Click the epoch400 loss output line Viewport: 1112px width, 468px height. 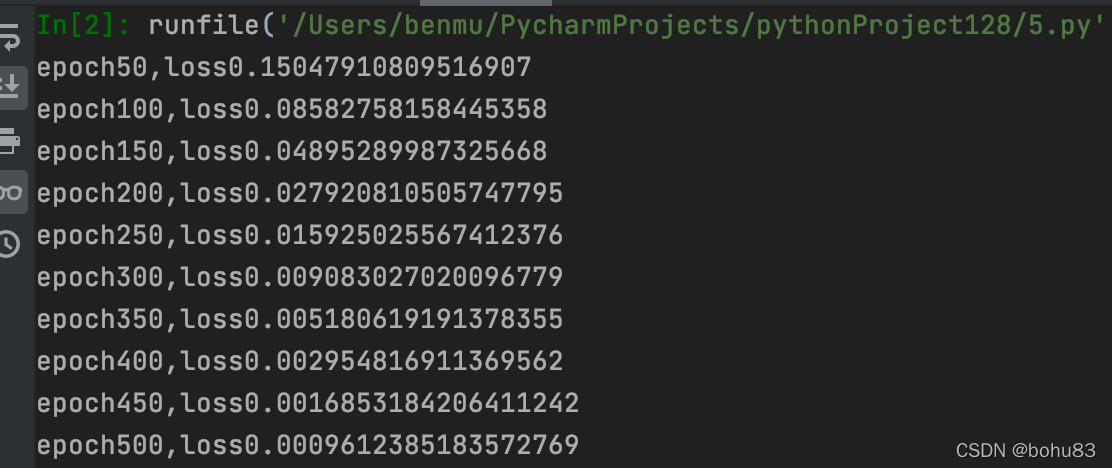click(299, 361)
